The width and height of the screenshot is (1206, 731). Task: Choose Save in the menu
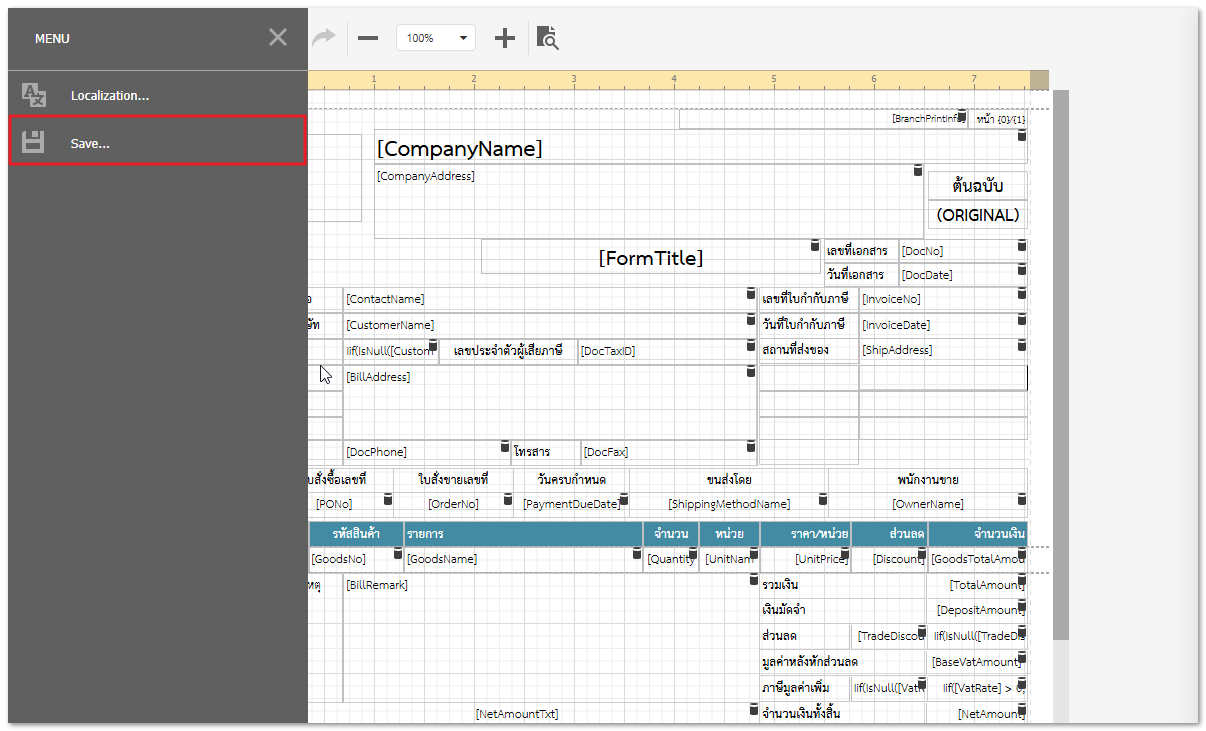tap(90, 144)
